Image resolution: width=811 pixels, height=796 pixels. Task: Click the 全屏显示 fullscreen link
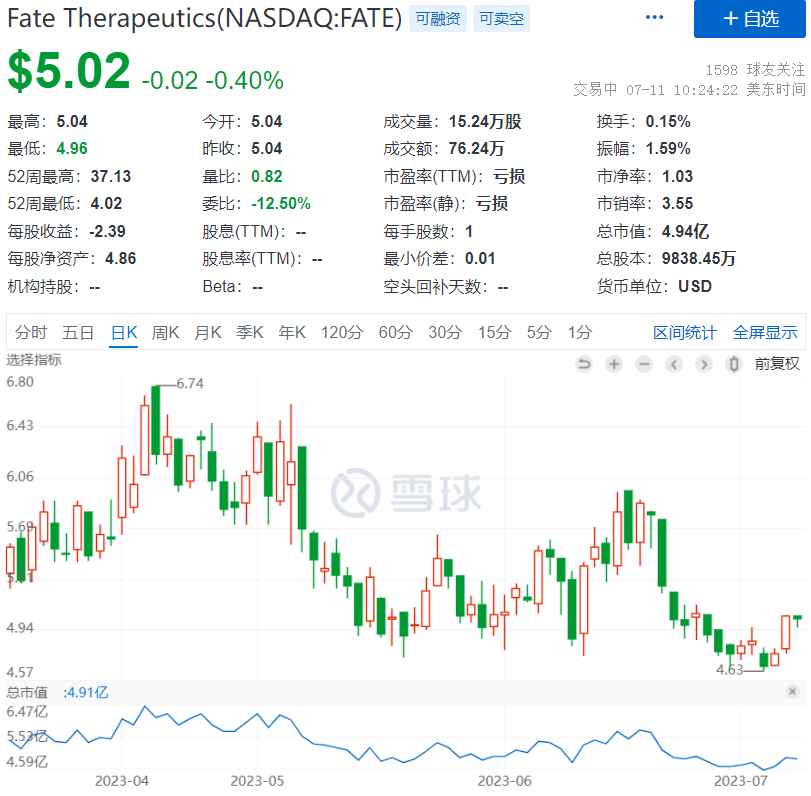click(x=765, y=332)
